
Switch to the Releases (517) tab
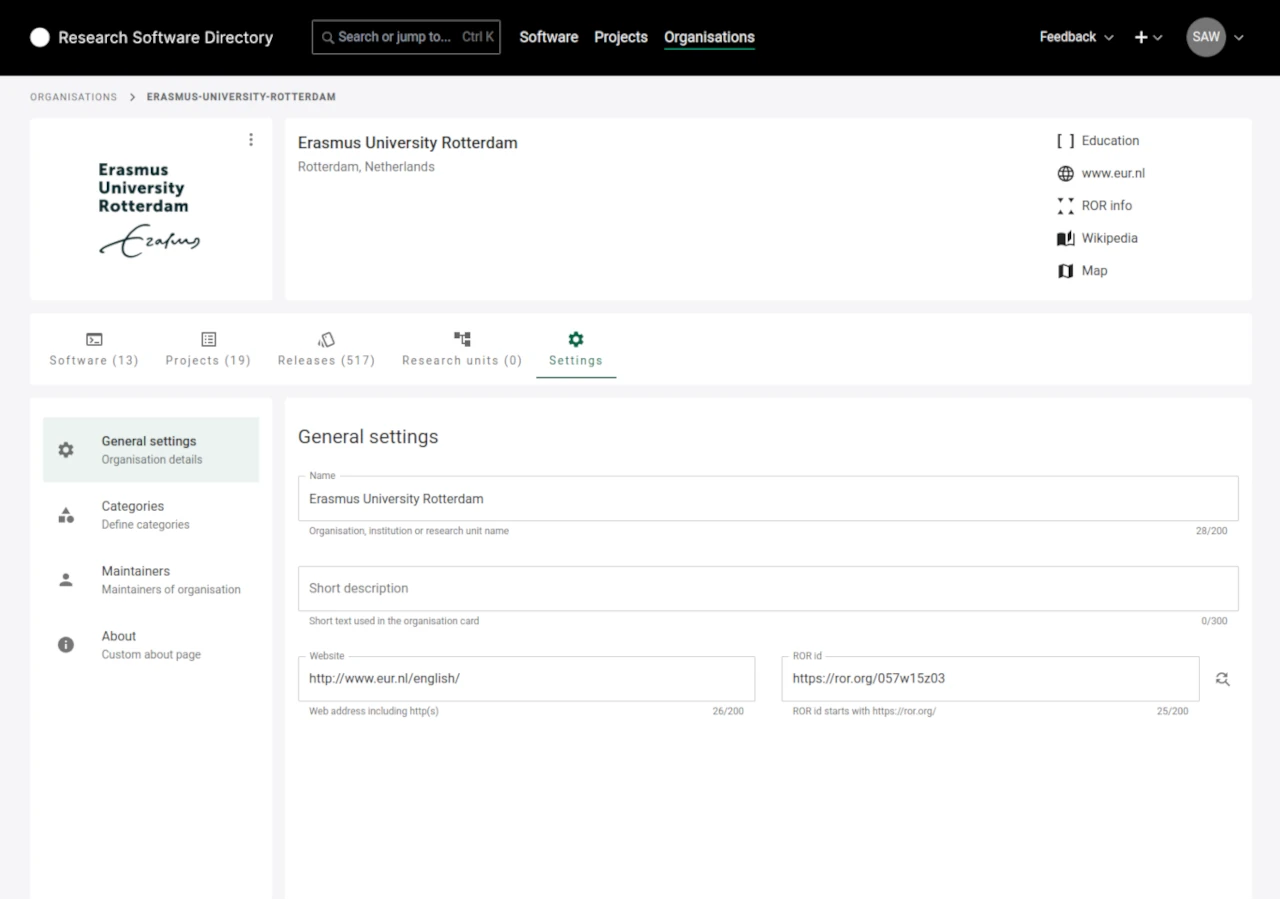(326, 349)
